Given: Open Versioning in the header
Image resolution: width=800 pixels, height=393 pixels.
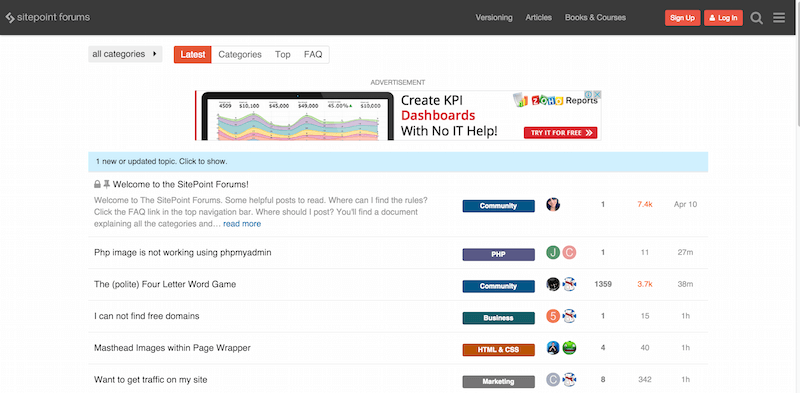Looking at the screenshot, I should click(494, 17).
